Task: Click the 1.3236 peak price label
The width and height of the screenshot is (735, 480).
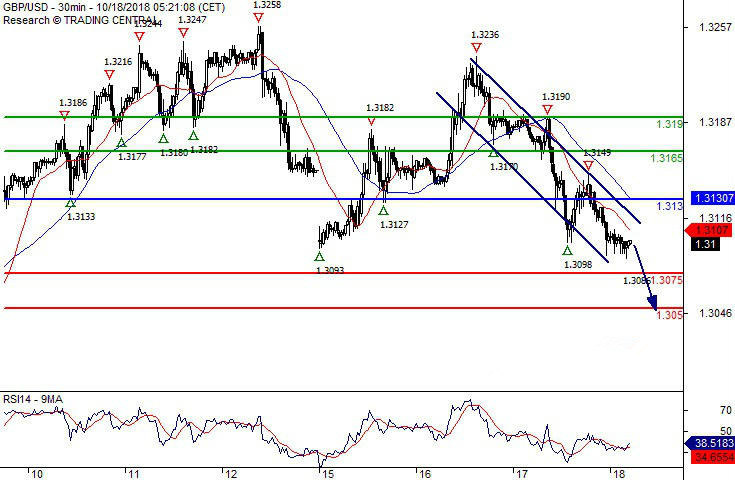Action: point(485,35)
